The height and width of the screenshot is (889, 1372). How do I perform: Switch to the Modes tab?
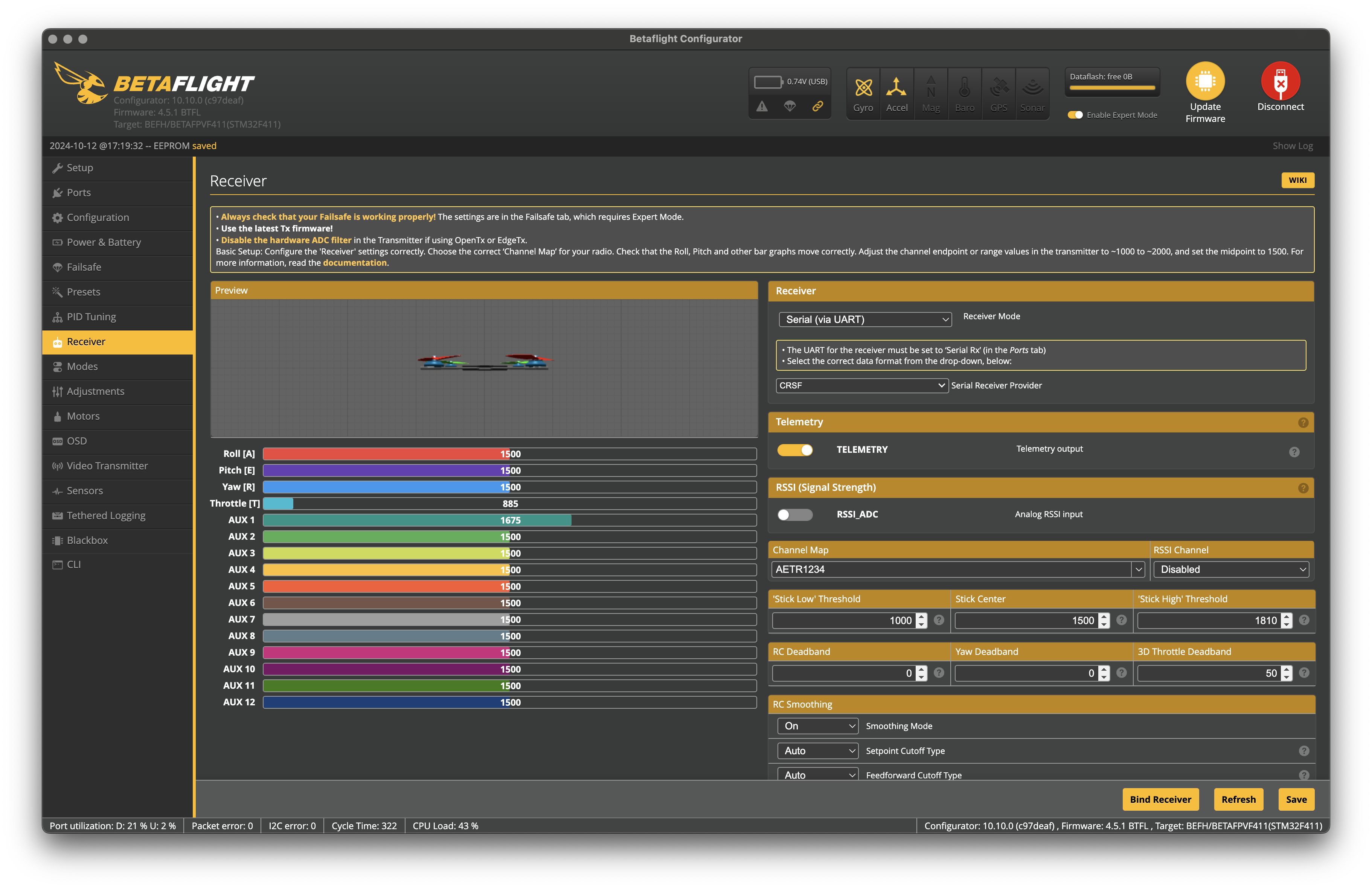[117, 367]
